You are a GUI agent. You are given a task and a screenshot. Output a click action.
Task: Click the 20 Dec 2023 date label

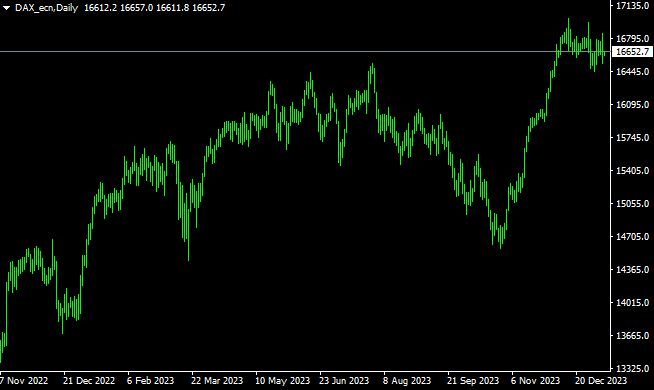601,380
